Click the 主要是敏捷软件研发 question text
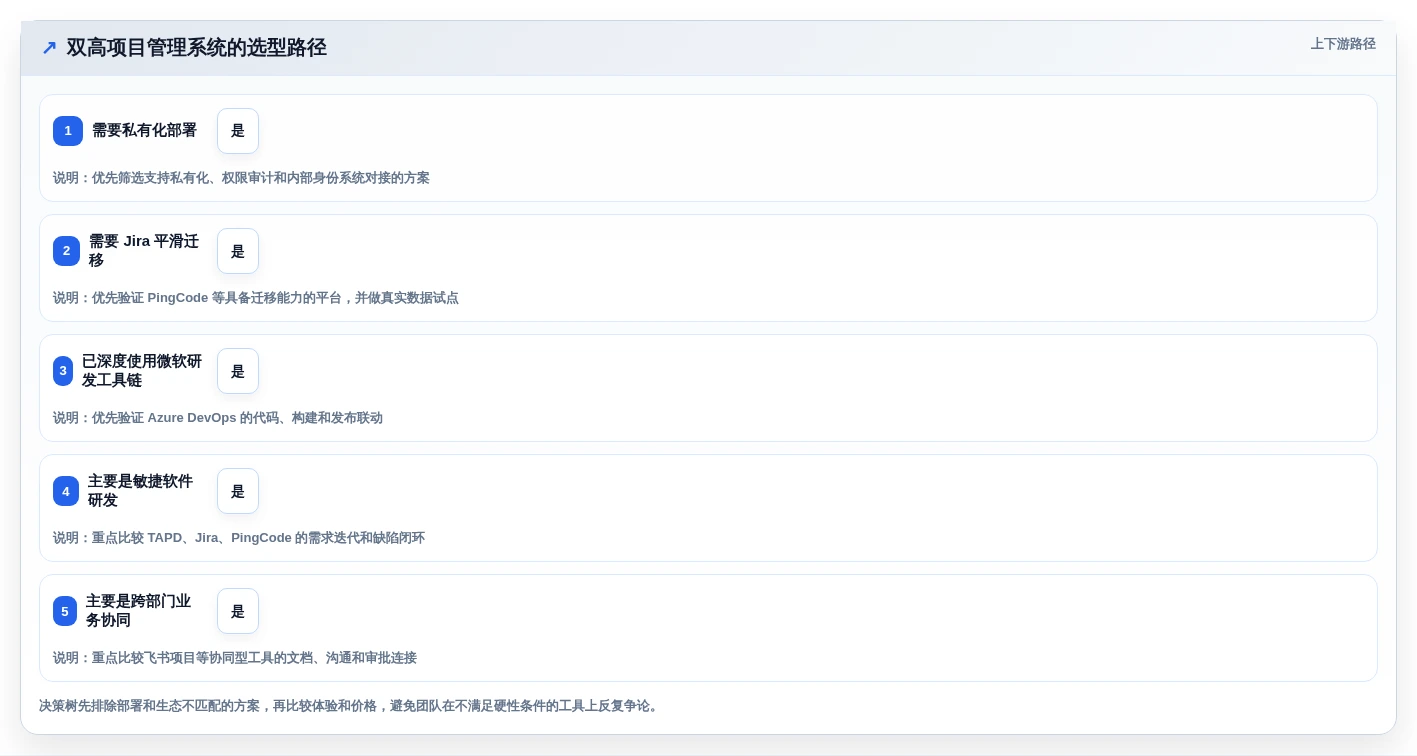The width and height of the screenshot is (1417, 756). (140, 491)
